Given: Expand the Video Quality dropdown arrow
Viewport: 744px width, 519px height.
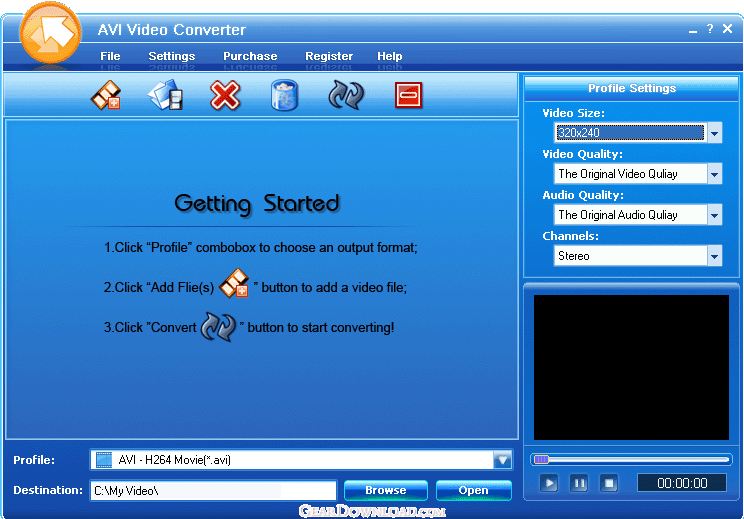Looking at the screenshot, I should click(715, 174).
